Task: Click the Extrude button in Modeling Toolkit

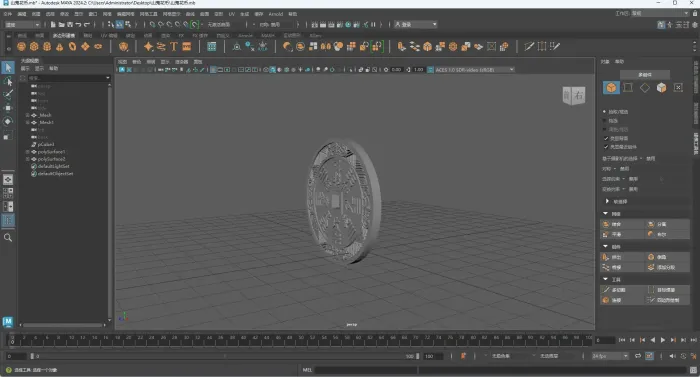Action: (x=623, y=257)
